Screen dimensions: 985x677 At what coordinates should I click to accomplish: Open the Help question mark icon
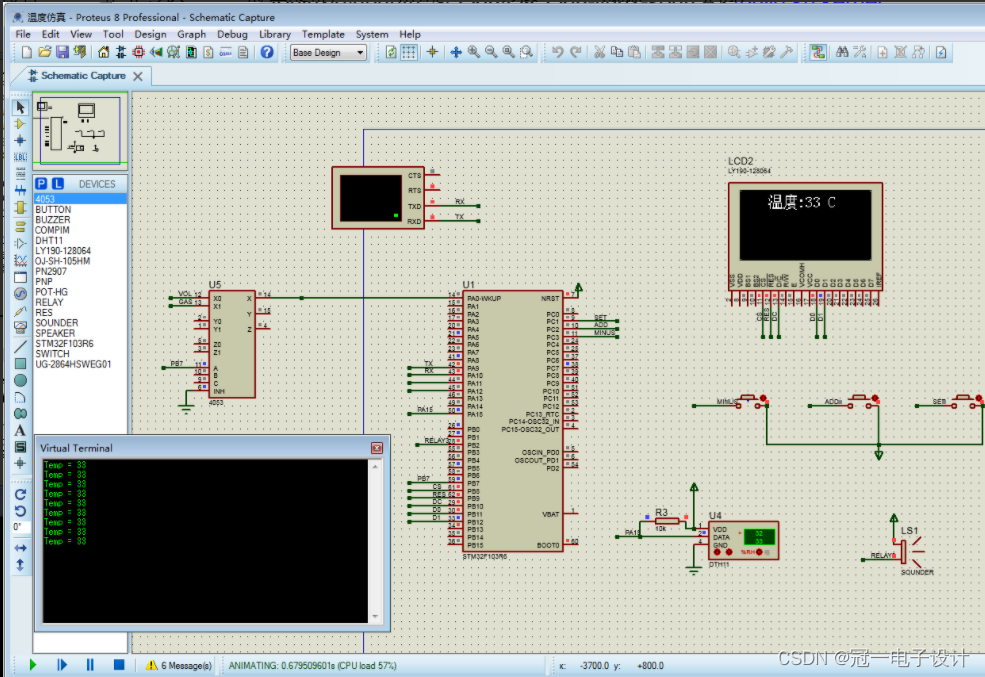click(x=267, y=52)
